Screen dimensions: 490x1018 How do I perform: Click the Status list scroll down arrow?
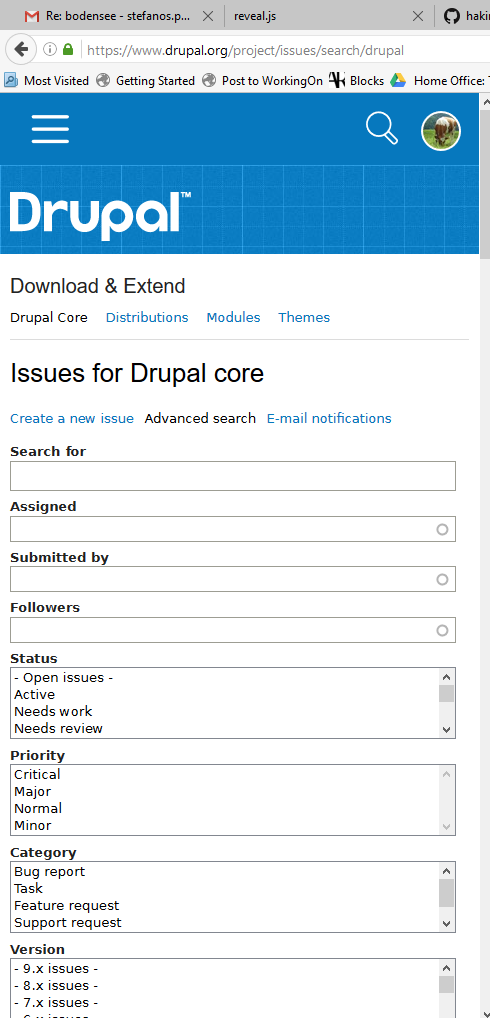tap(447, 729)
